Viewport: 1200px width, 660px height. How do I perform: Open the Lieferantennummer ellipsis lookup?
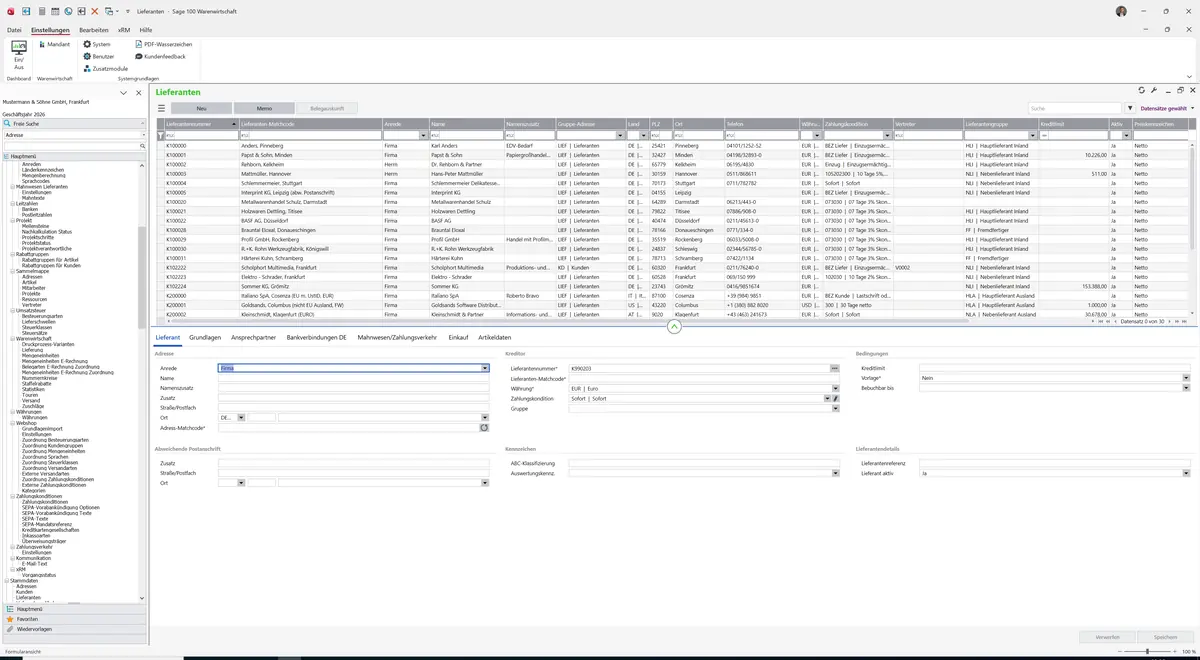[x=834, y=368]
